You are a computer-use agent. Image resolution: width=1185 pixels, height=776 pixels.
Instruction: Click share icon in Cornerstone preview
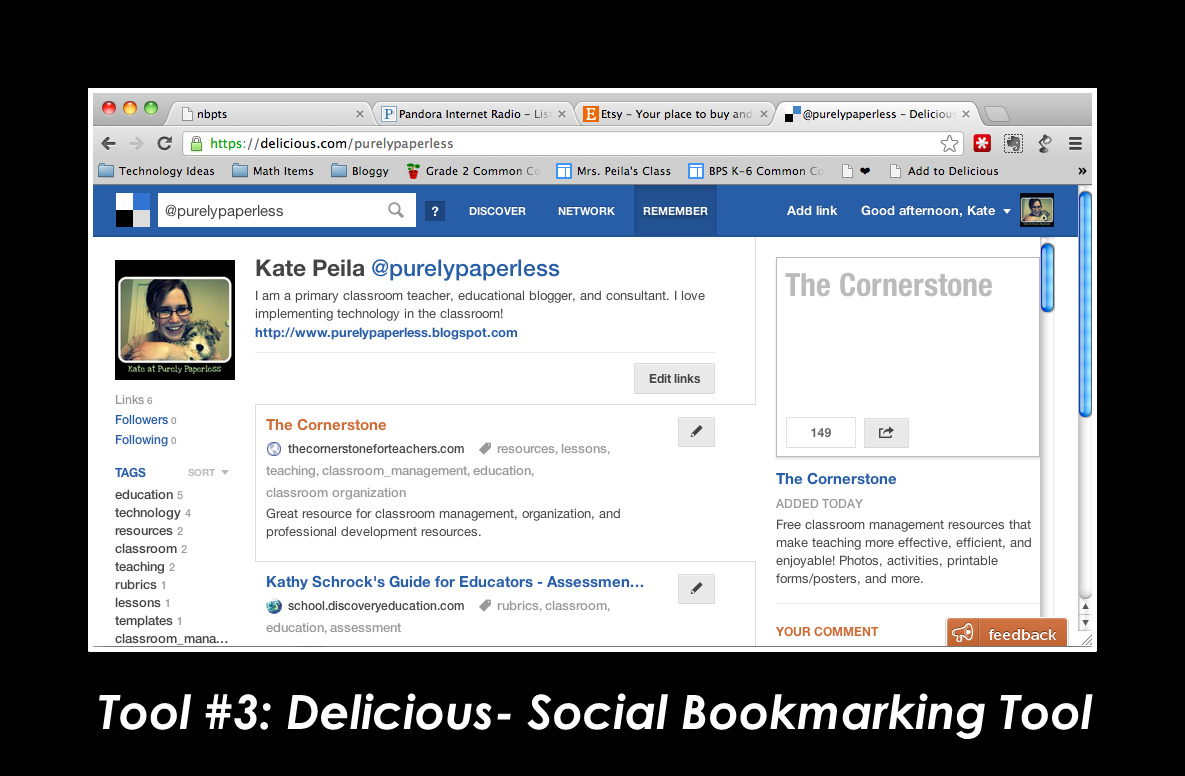coord(886,433)
